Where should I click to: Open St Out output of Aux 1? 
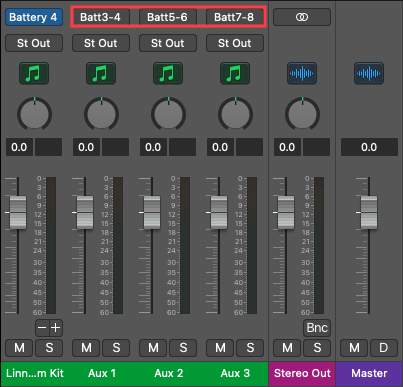click(x=101, y=43)
